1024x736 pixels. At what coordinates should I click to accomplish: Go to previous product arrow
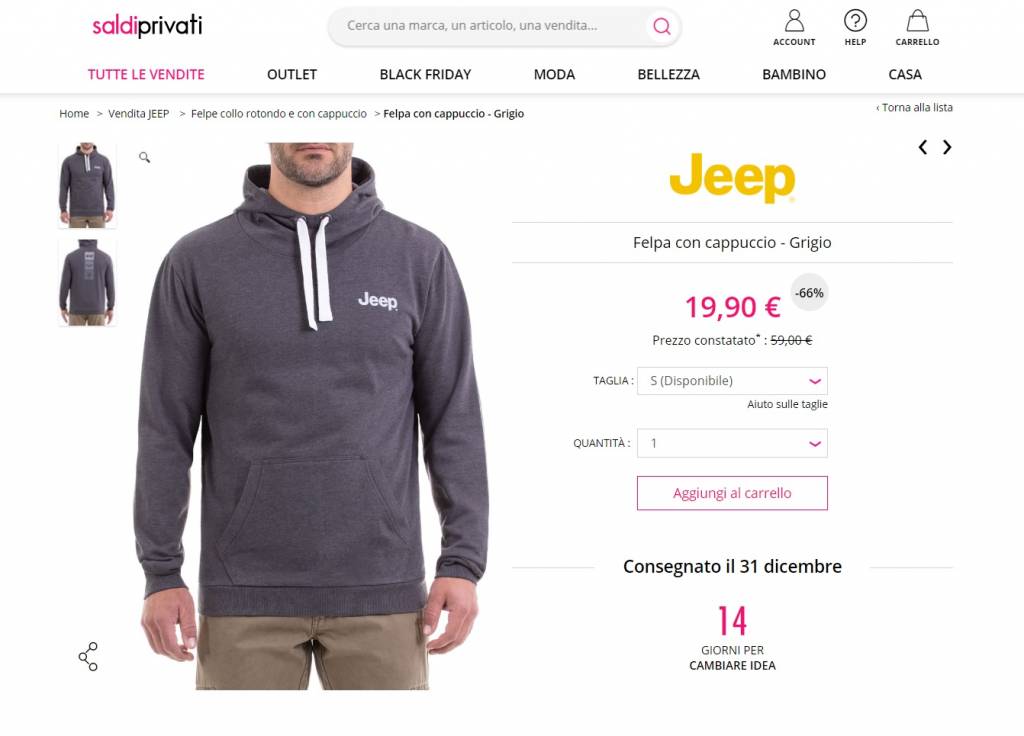pos(922,147)
